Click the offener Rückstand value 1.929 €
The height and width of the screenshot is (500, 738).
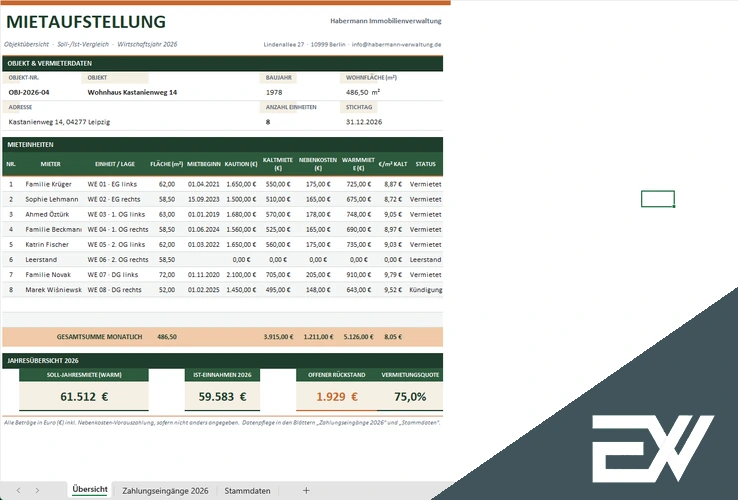(x=337, y=396)
